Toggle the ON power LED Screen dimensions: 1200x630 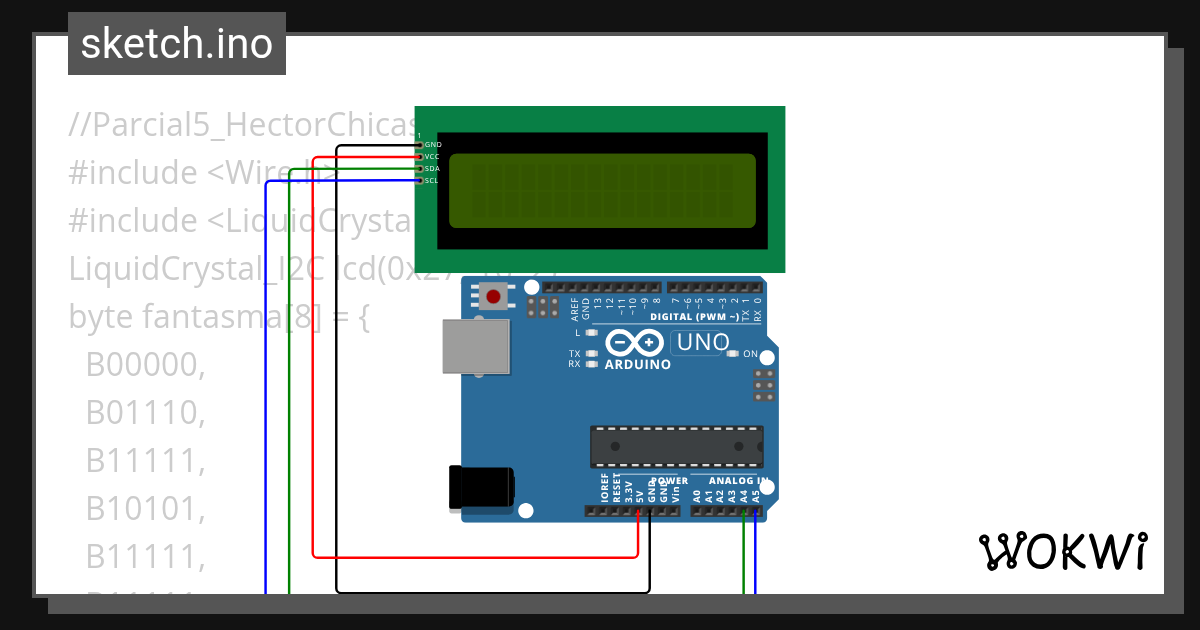coord(733,353)
